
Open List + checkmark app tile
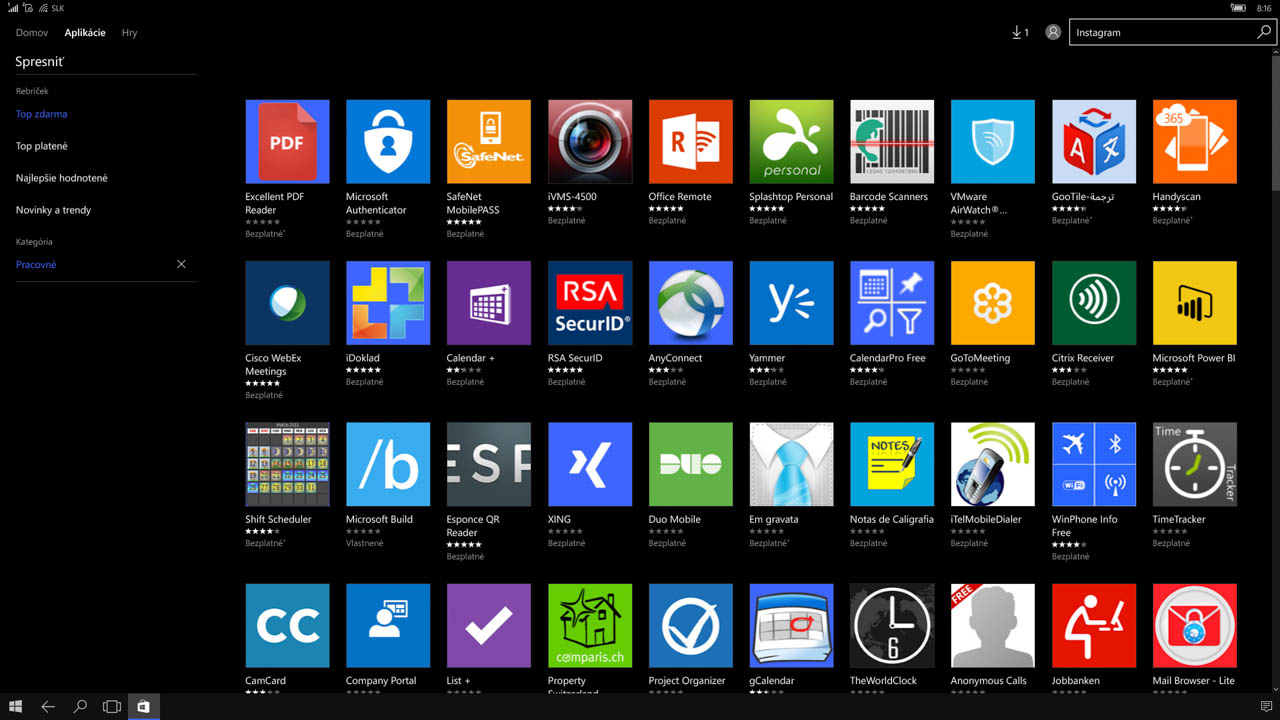[x=489, y=626]
